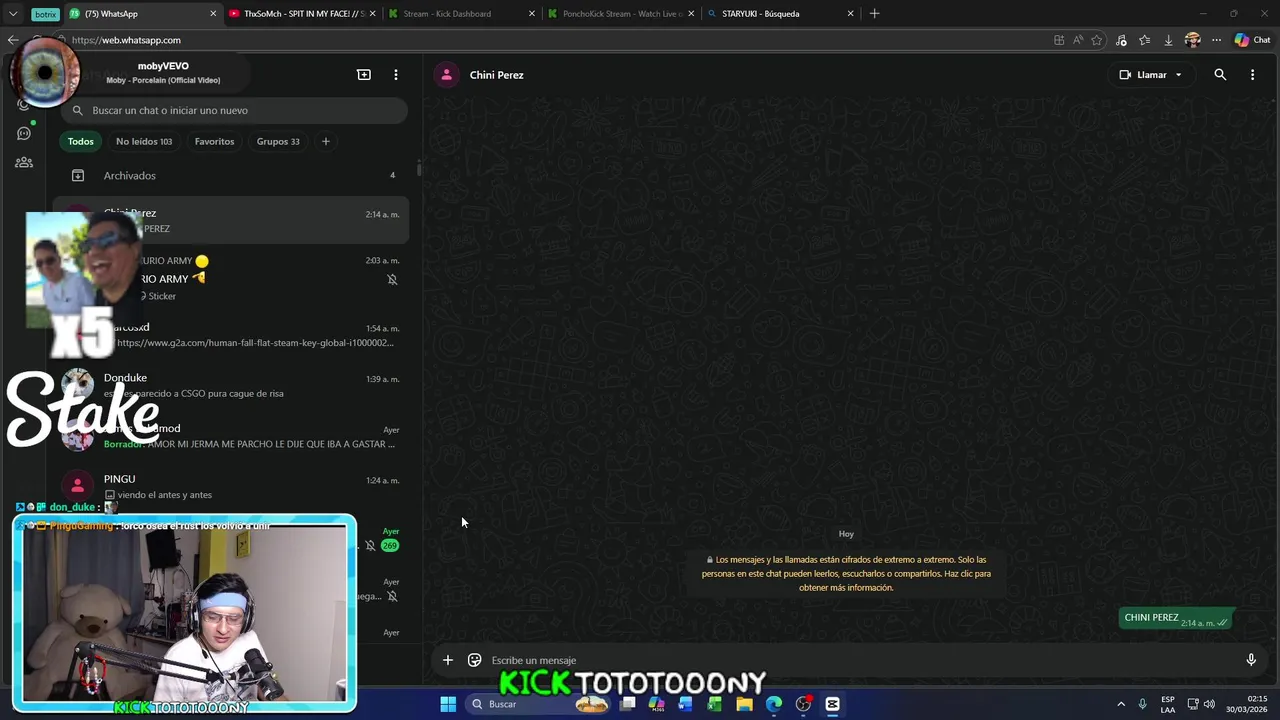Open the Chini Perez chat options menu
The height and width of the screenshot is (720, 1280).
point(1252,75)
